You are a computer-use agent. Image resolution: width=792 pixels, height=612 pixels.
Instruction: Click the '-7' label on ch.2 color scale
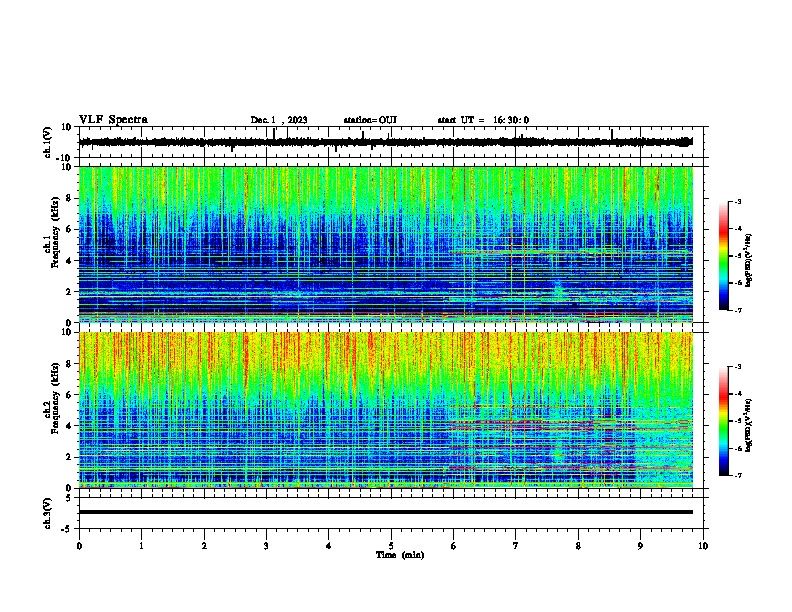(737, 475)
